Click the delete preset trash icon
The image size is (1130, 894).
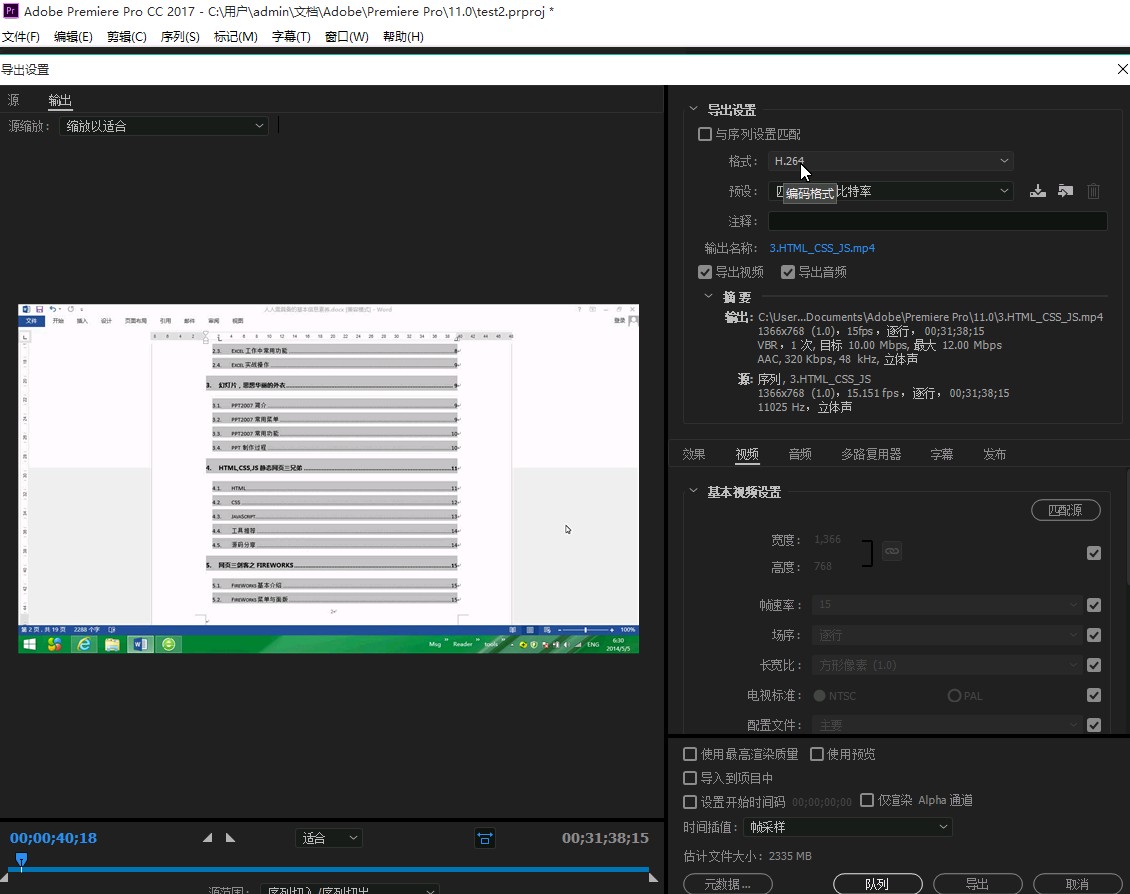1093,191
